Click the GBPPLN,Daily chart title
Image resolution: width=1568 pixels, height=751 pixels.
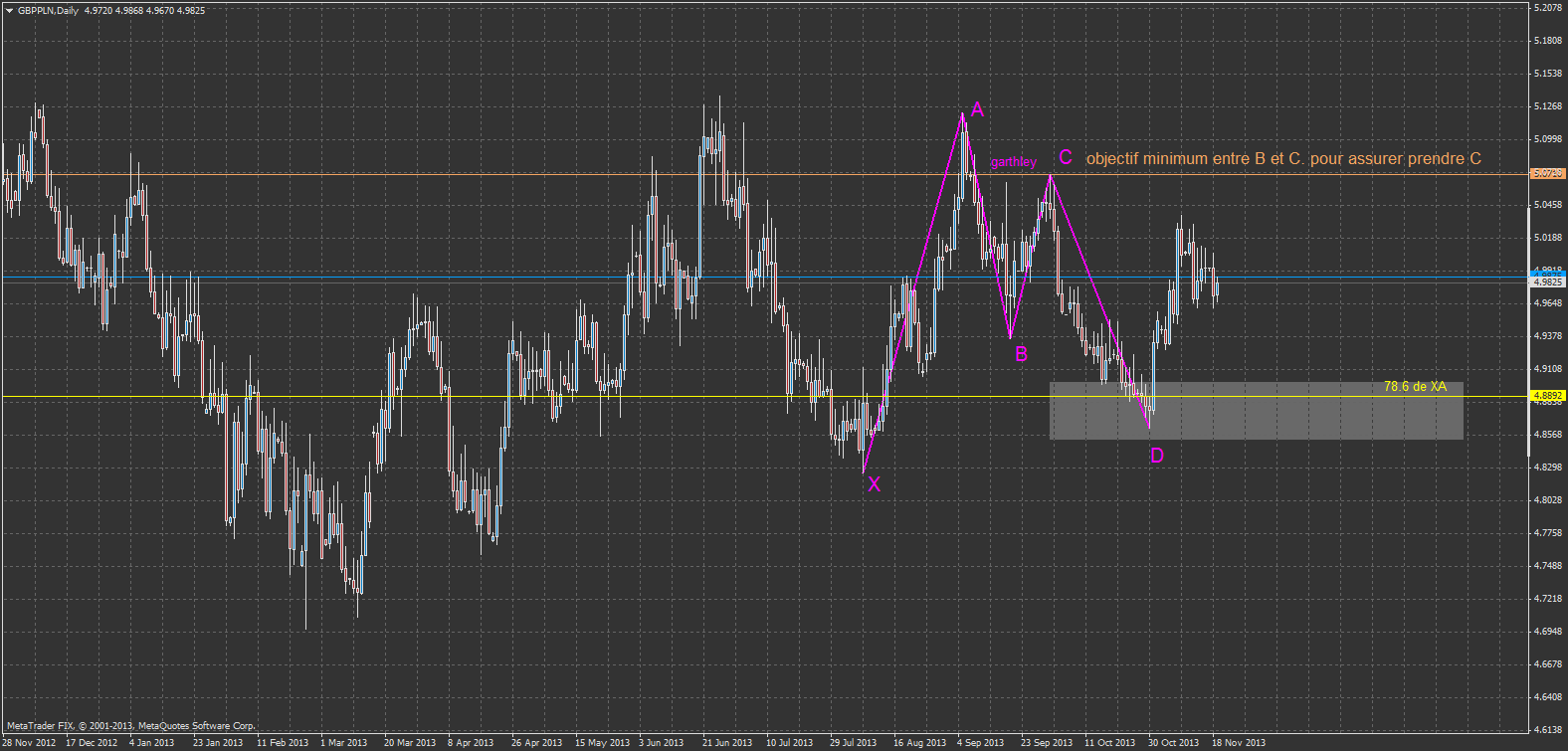(x=48, y=11)
